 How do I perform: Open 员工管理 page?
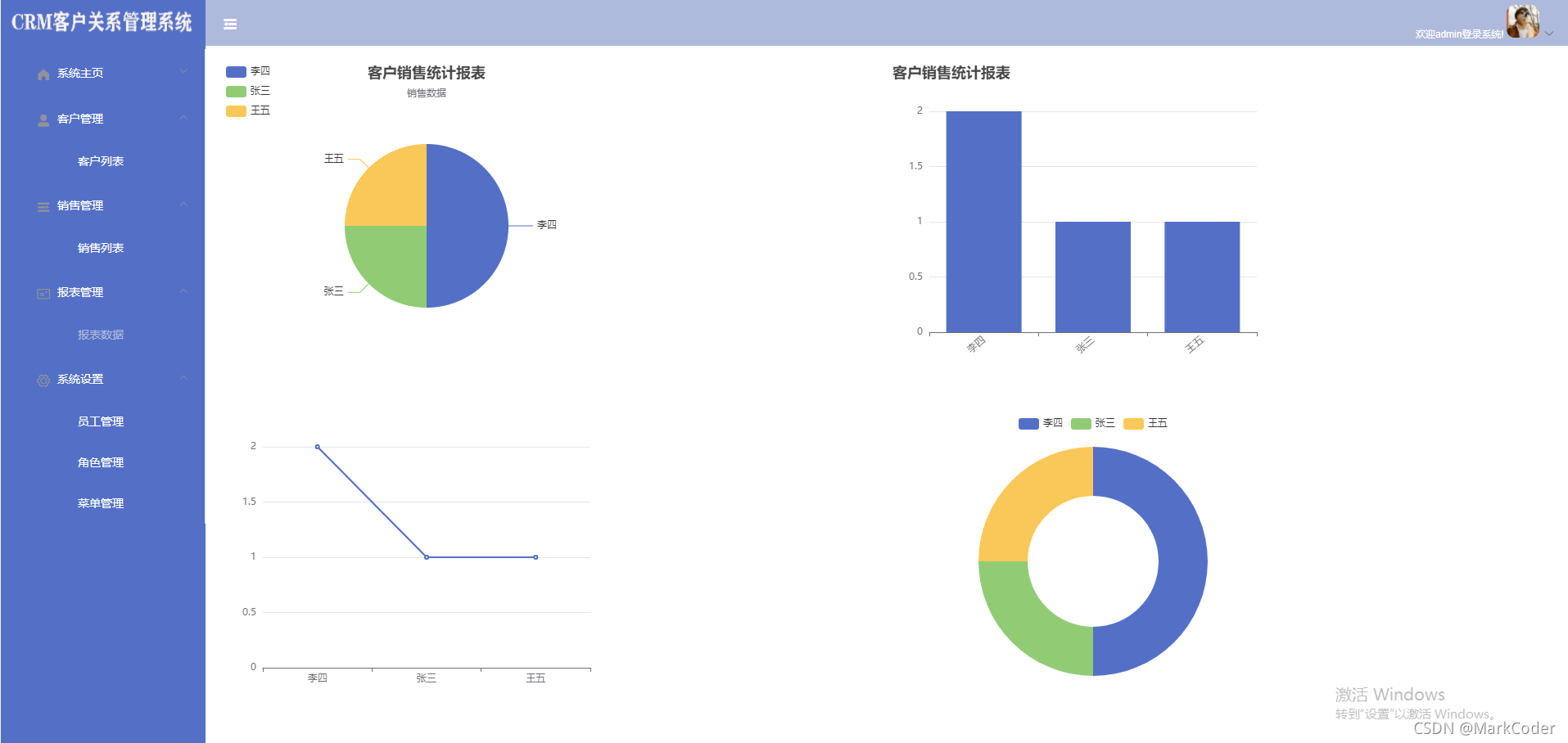[100, 421]
